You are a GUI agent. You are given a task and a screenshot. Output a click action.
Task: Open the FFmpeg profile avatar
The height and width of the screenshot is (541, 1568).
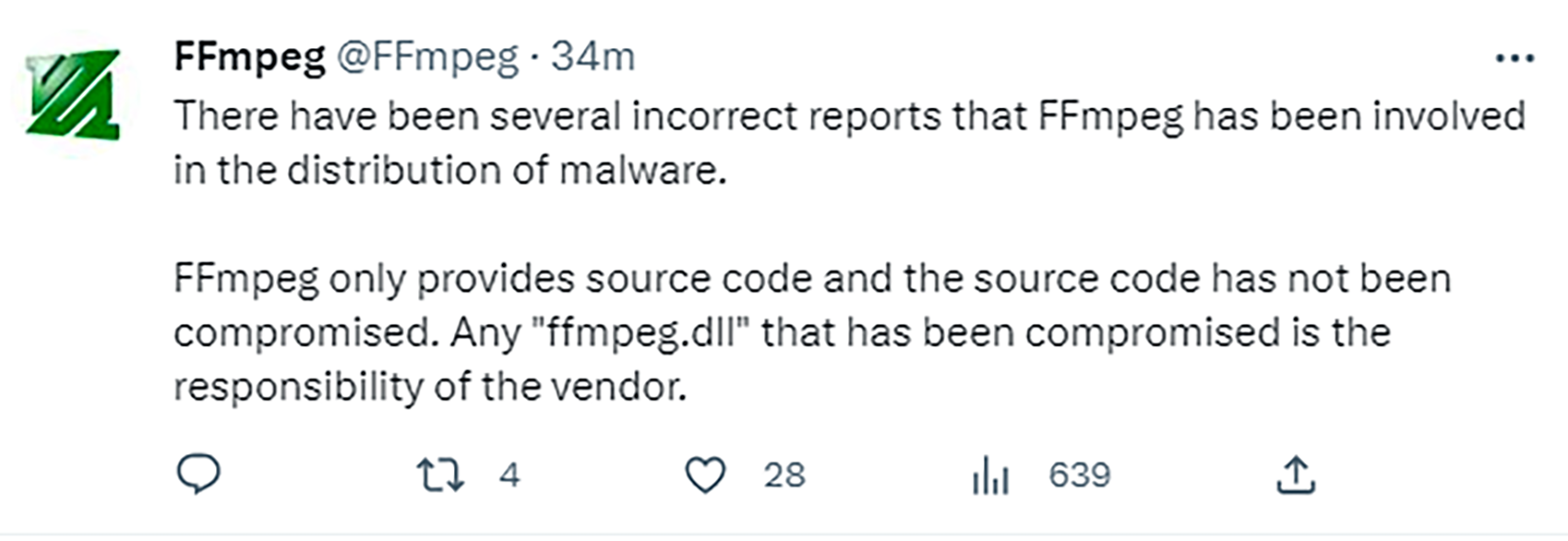[73, 94]
